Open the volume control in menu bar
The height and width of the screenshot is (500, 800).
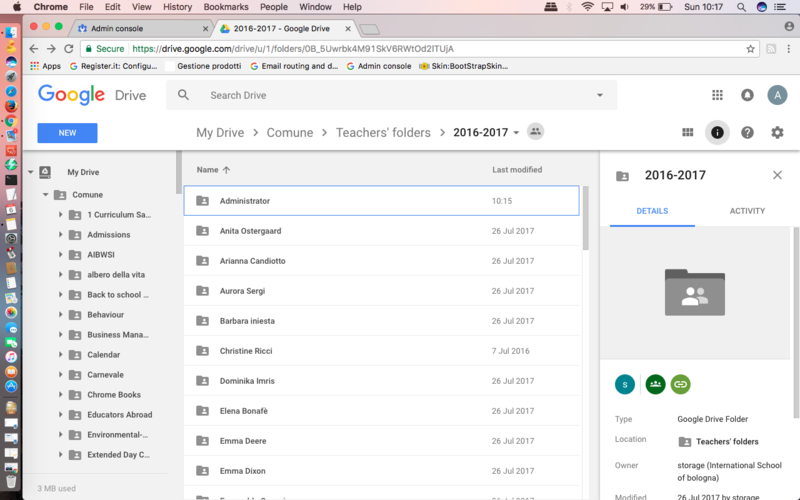pos(624,7)
